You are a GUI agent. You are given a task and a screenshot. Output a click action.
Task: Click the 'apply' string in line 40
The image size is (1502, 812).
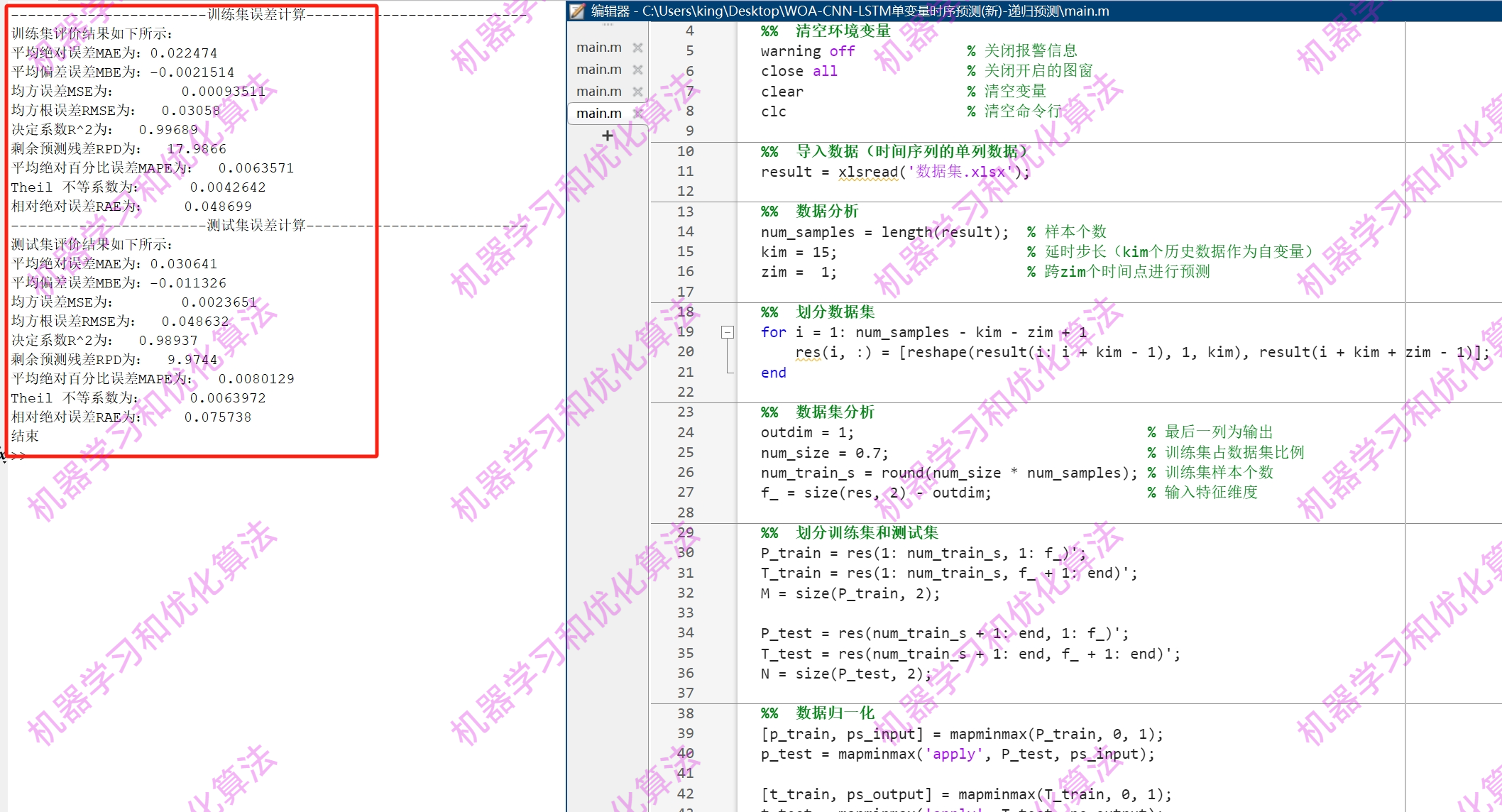pos(953,754)
